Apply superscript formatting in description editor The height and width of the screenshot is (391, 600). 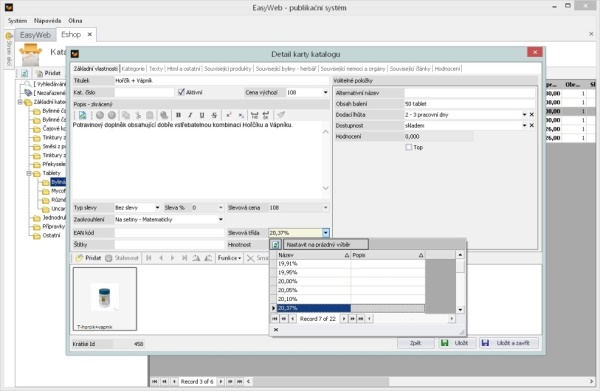[228, 115]
